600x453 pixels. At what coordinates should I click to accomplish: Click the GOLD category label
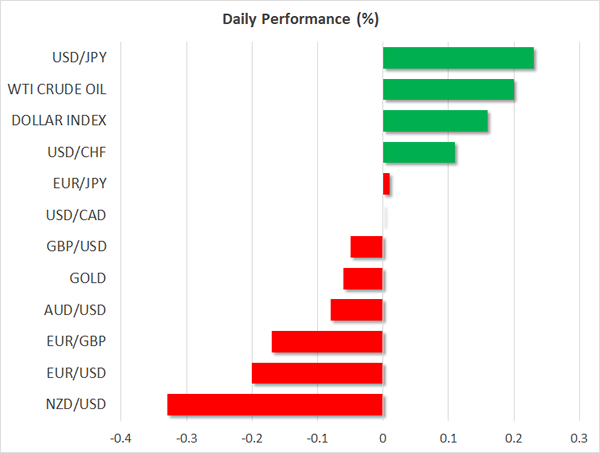pos(88,278)
